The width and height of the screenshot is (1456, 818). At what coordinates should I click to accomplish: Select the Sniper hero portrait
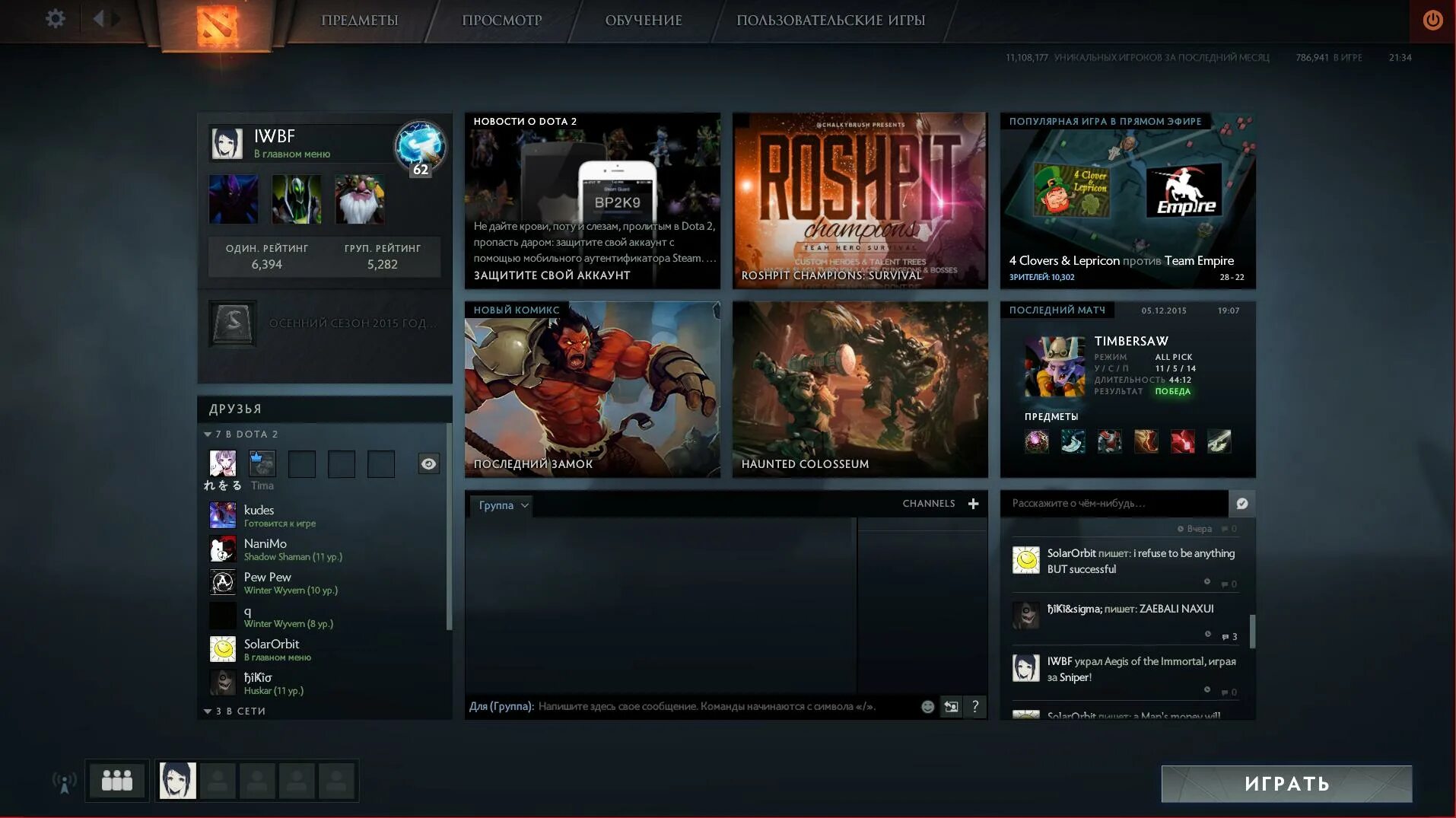[359, 199]
